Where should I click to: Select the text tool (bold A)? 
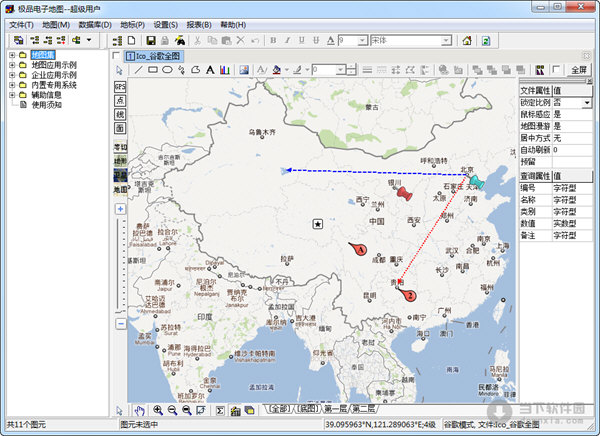210,70
